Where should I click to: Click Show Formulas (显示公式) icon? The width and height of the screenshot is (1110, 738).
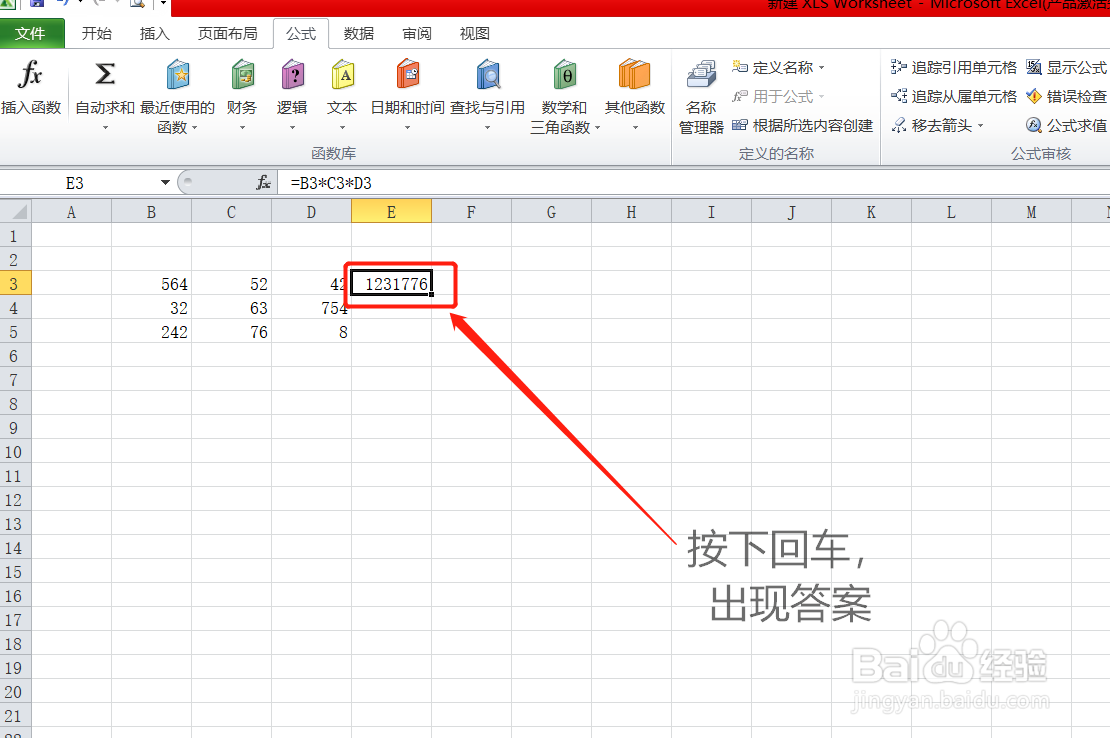coord(1034,67)
